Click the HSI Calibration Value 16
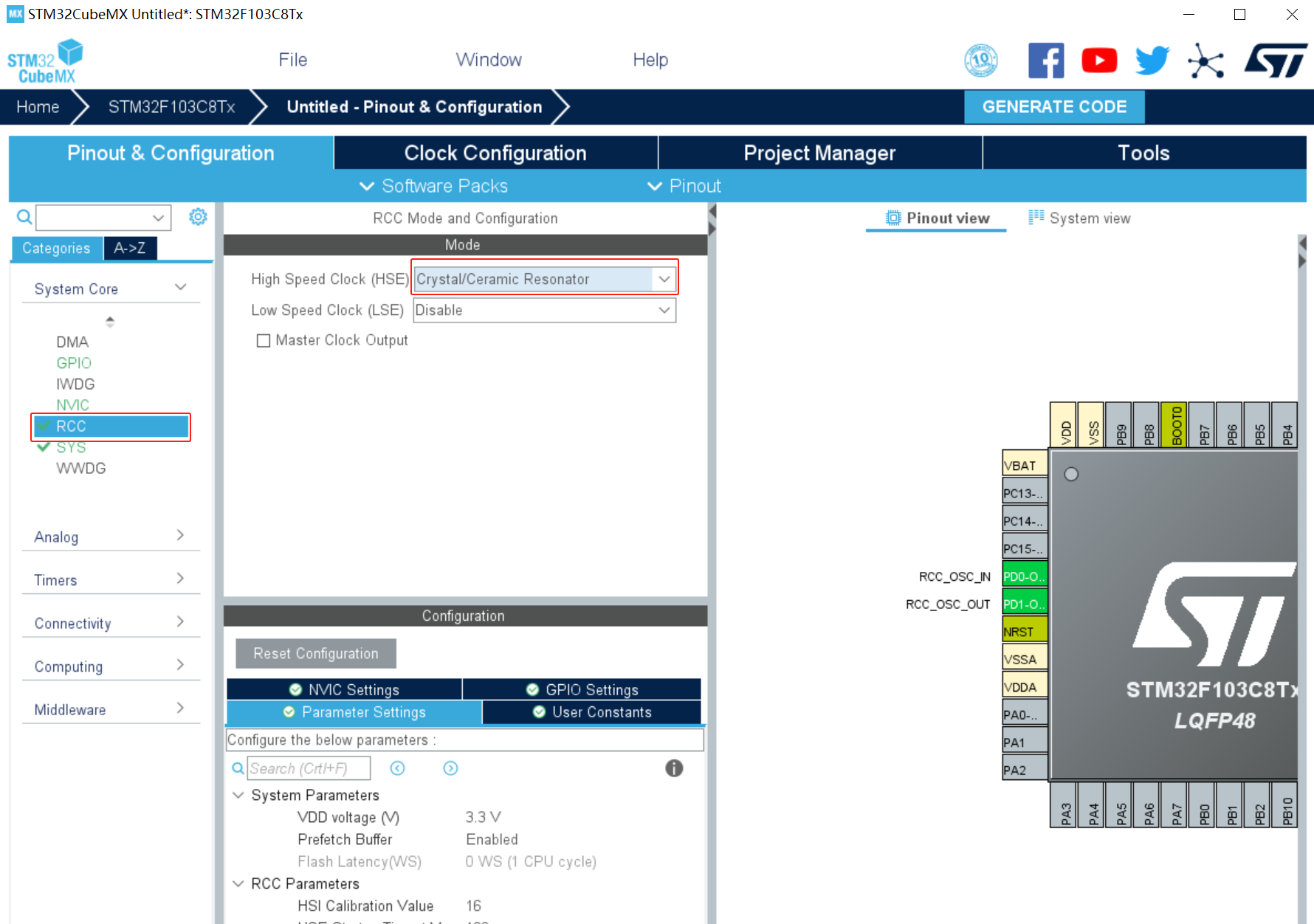Screen dimensions: 1314x924 tap(474, 906)
